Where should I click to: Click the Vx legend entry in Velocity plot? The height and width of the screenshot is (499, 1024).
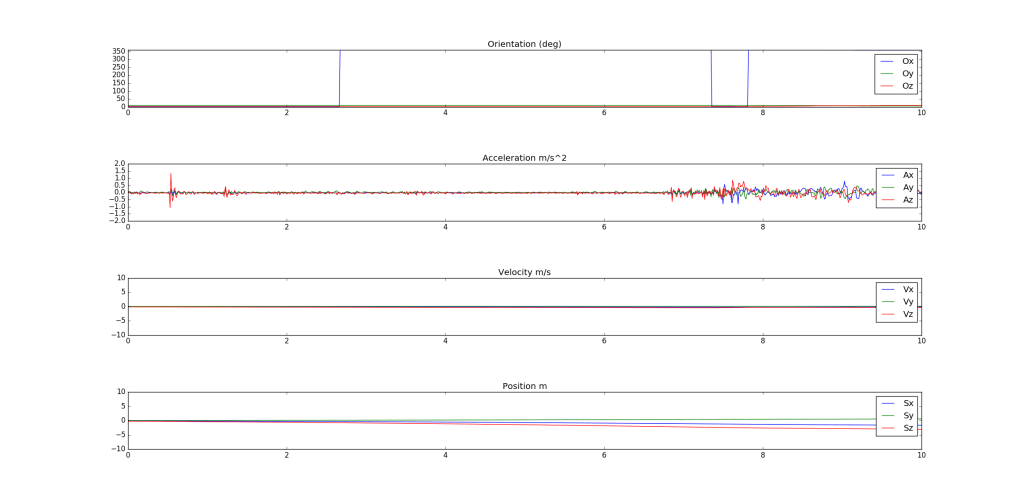[x=908, y=289]
